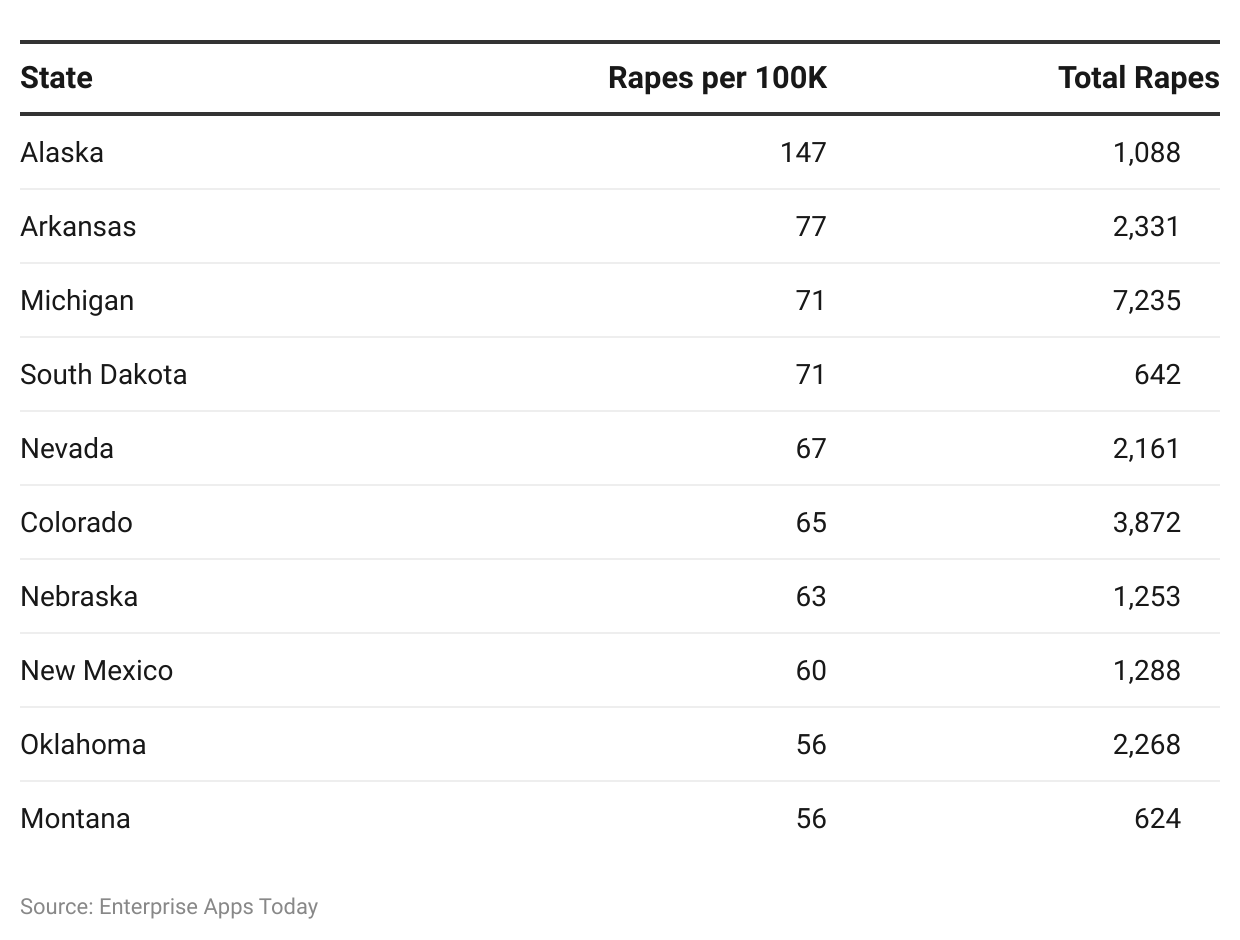Image resolution: width=1240 pixels, height=940 pixels.
Task: Click the 147 value for Alaska
Action: [804, 152]
